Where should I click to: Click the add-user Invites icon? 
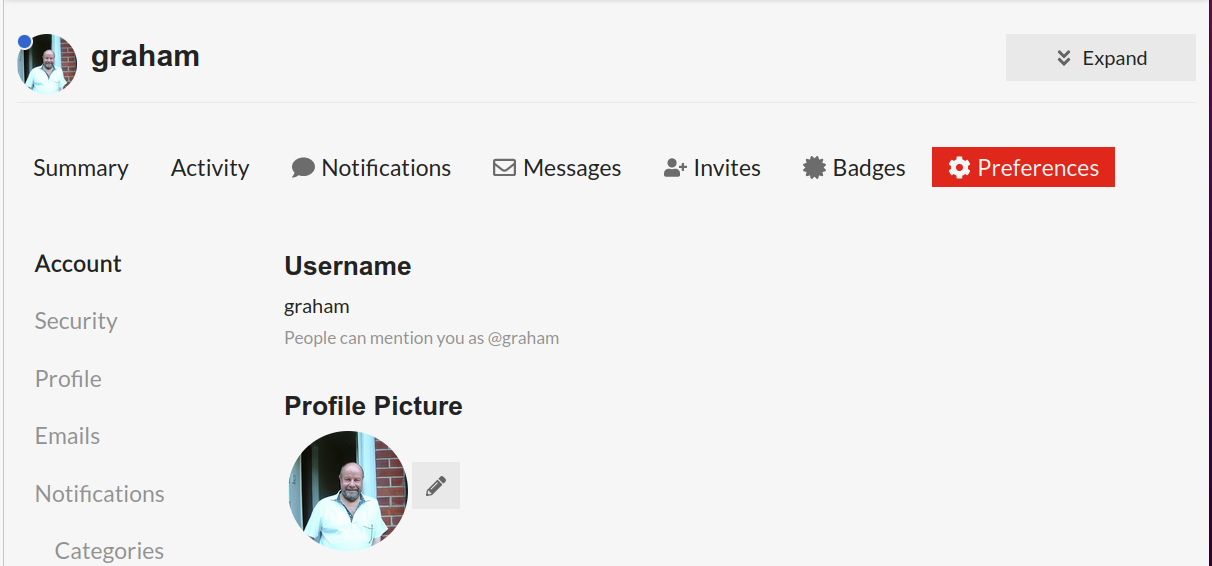[x=675, y=168]
